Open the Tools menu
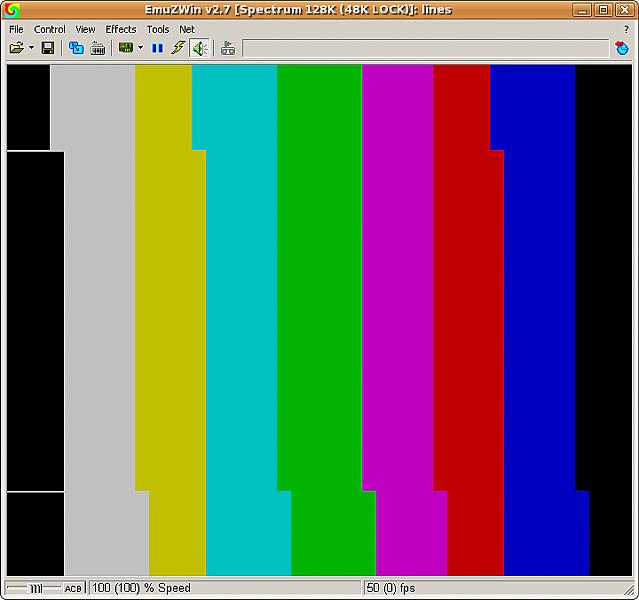The image size is (639, 600). 158,29
